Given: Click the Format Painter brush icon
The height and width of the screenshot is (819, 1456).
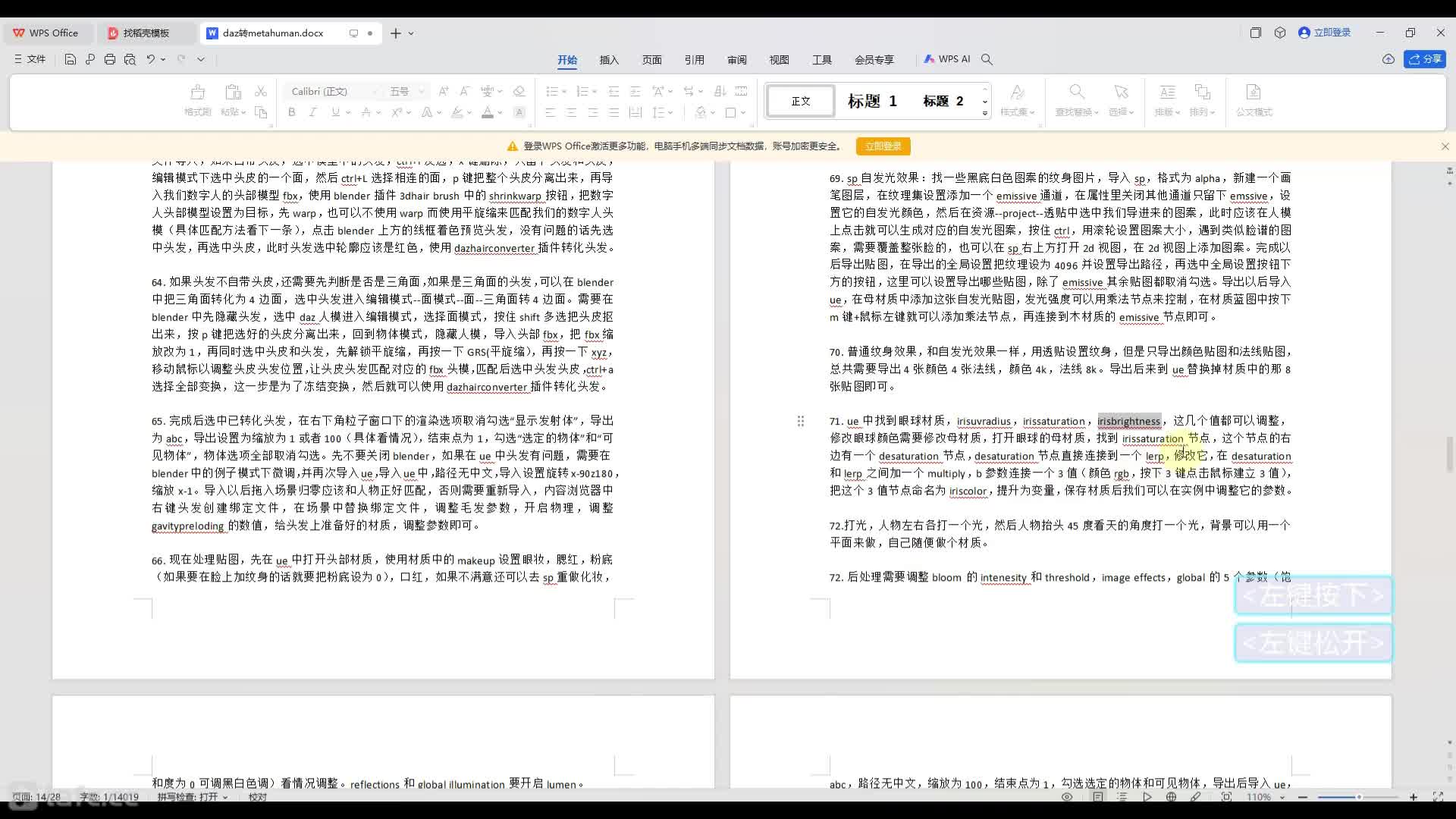Looking at the screenshot, I should [x=197, y=93].
